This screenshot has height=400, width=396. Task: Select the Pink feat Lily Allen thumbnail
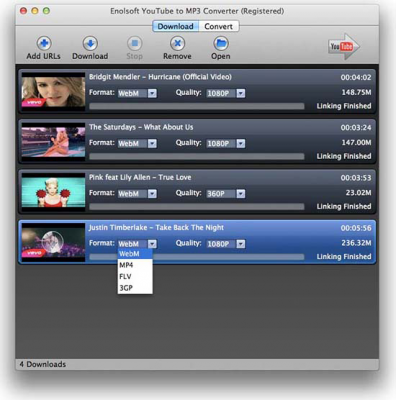(x=53, y=192)
